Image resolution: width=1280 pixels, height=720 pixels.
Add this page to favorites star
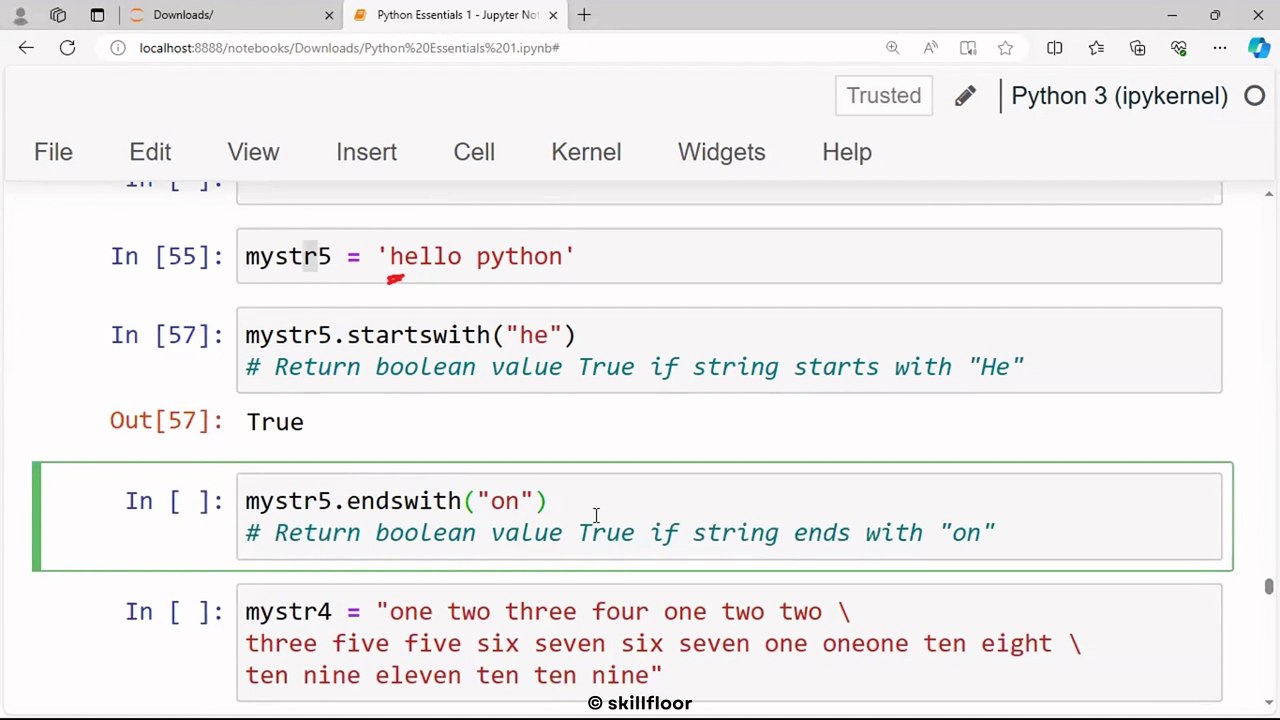(x=1005, y=47)
